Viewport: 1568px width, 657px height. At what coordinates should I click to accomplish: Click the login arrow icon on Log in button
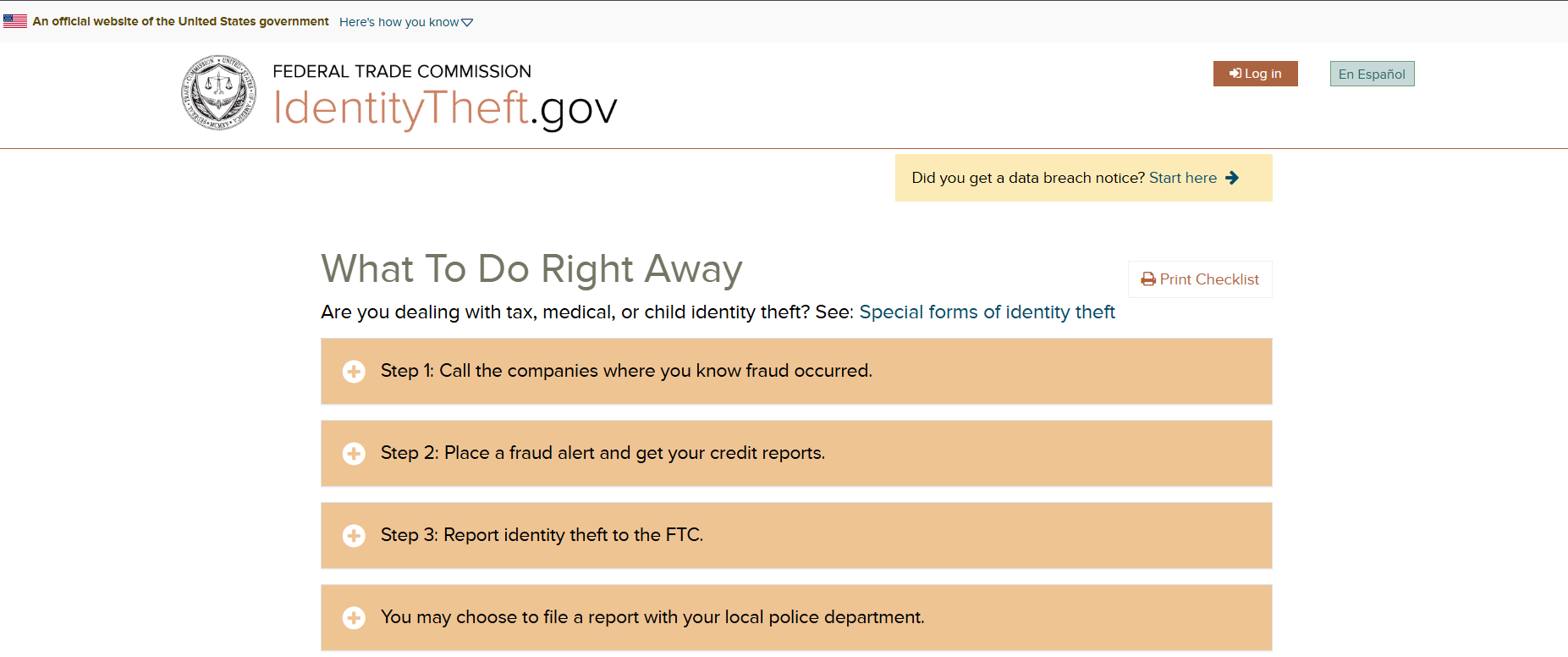pos(1234,73)
